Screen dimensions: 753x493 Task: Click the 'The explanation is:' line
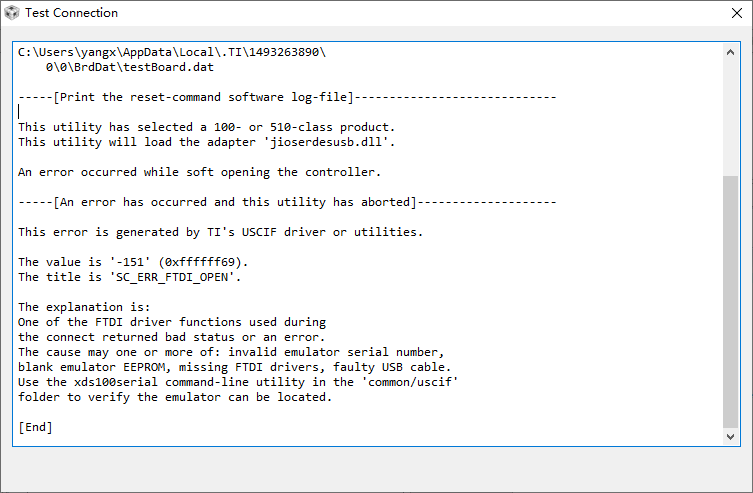84,307
